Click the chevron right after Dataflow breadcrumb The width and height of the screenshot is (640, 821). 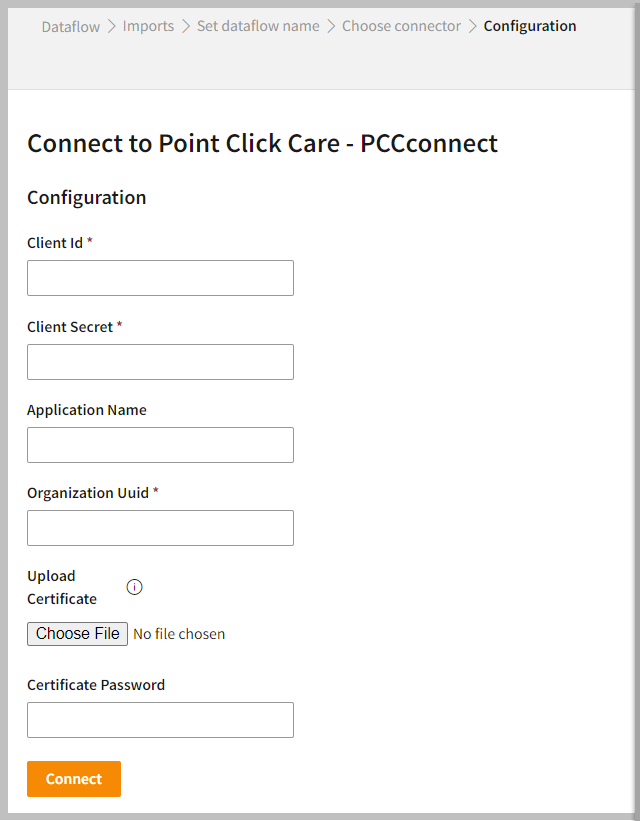112,26
